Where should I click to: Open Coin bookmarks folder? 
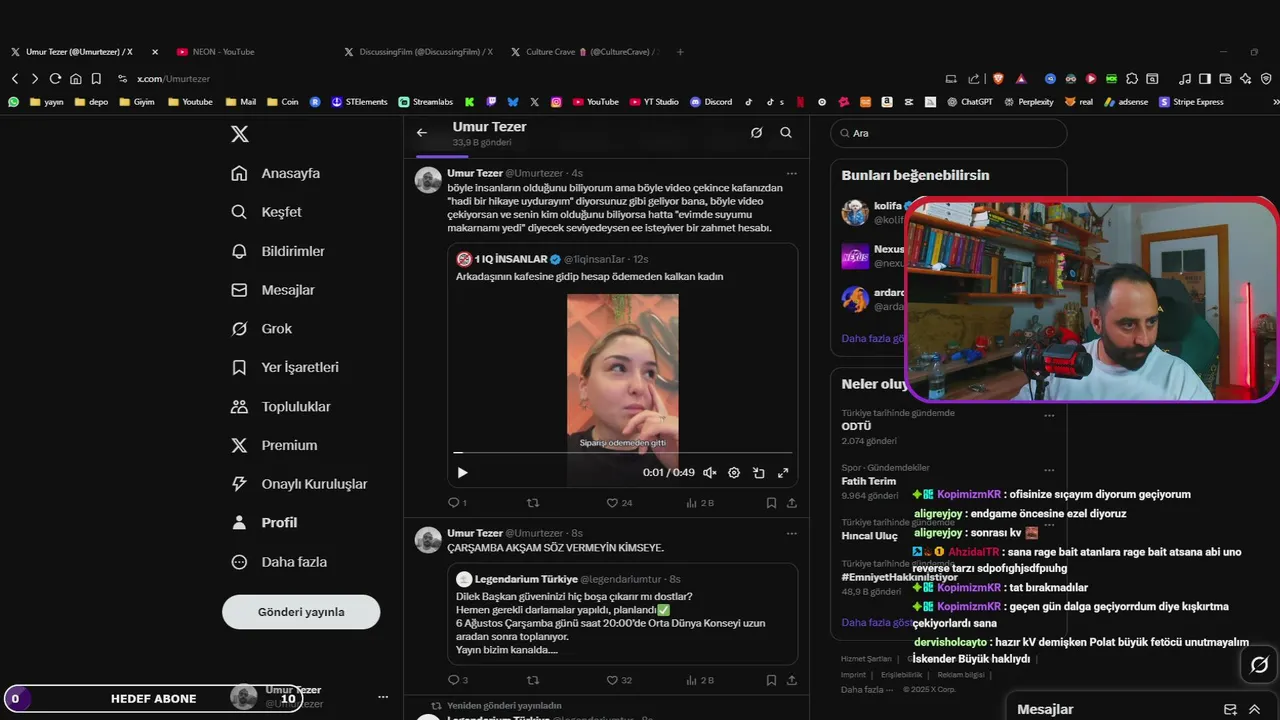tap(282, 102)
